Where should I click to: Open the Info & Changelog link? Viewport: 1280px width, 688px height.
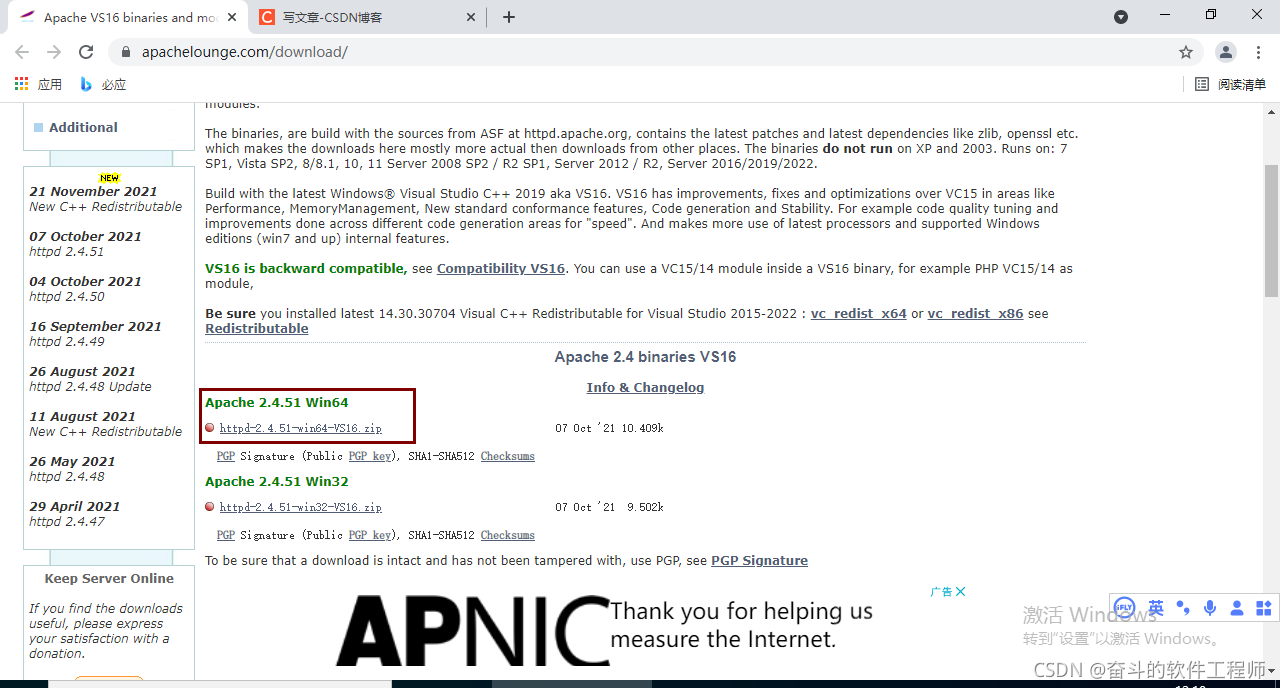tap(645, 387)
